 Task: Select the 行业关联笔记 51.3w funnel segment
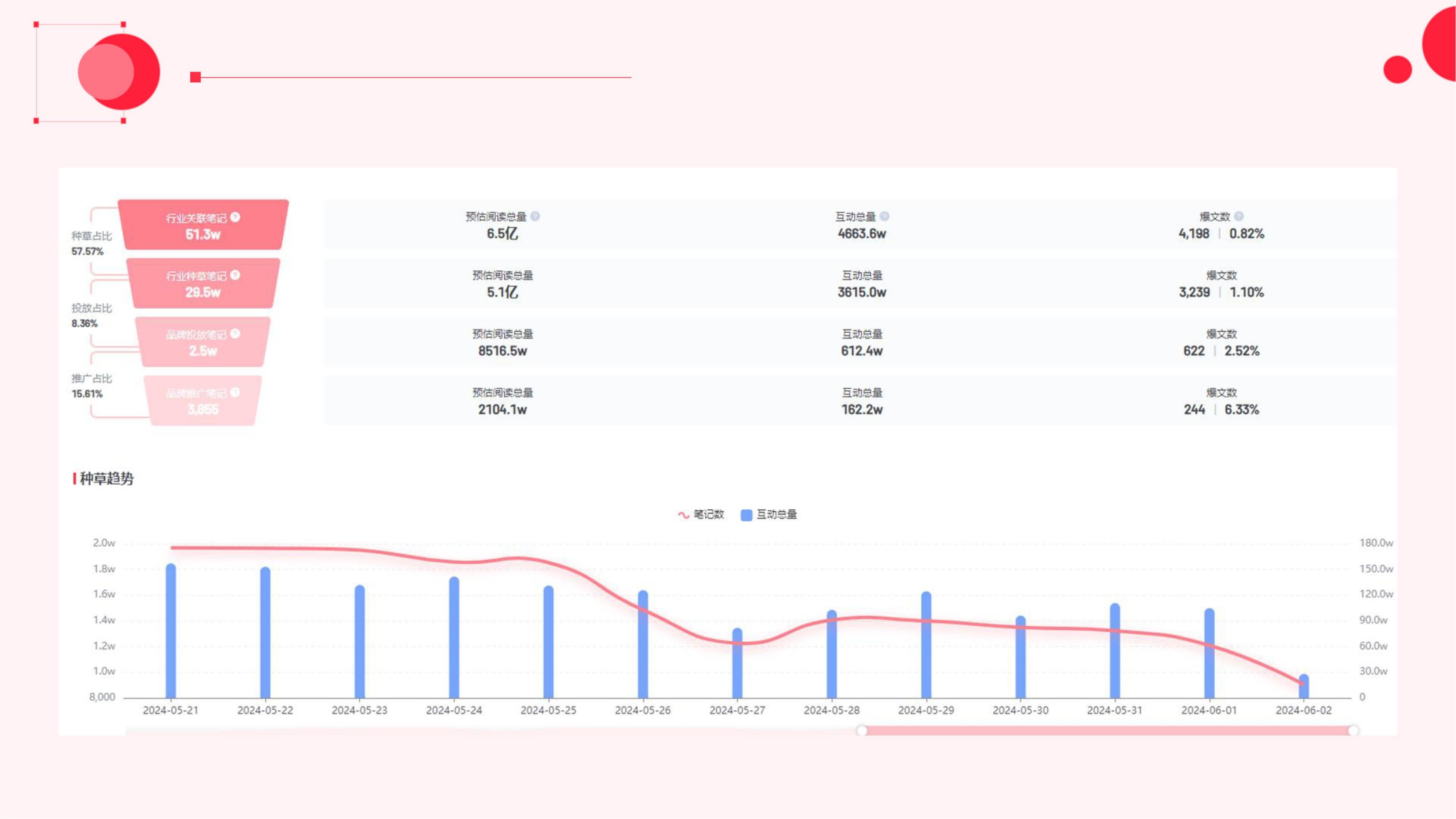pos(203,226)
